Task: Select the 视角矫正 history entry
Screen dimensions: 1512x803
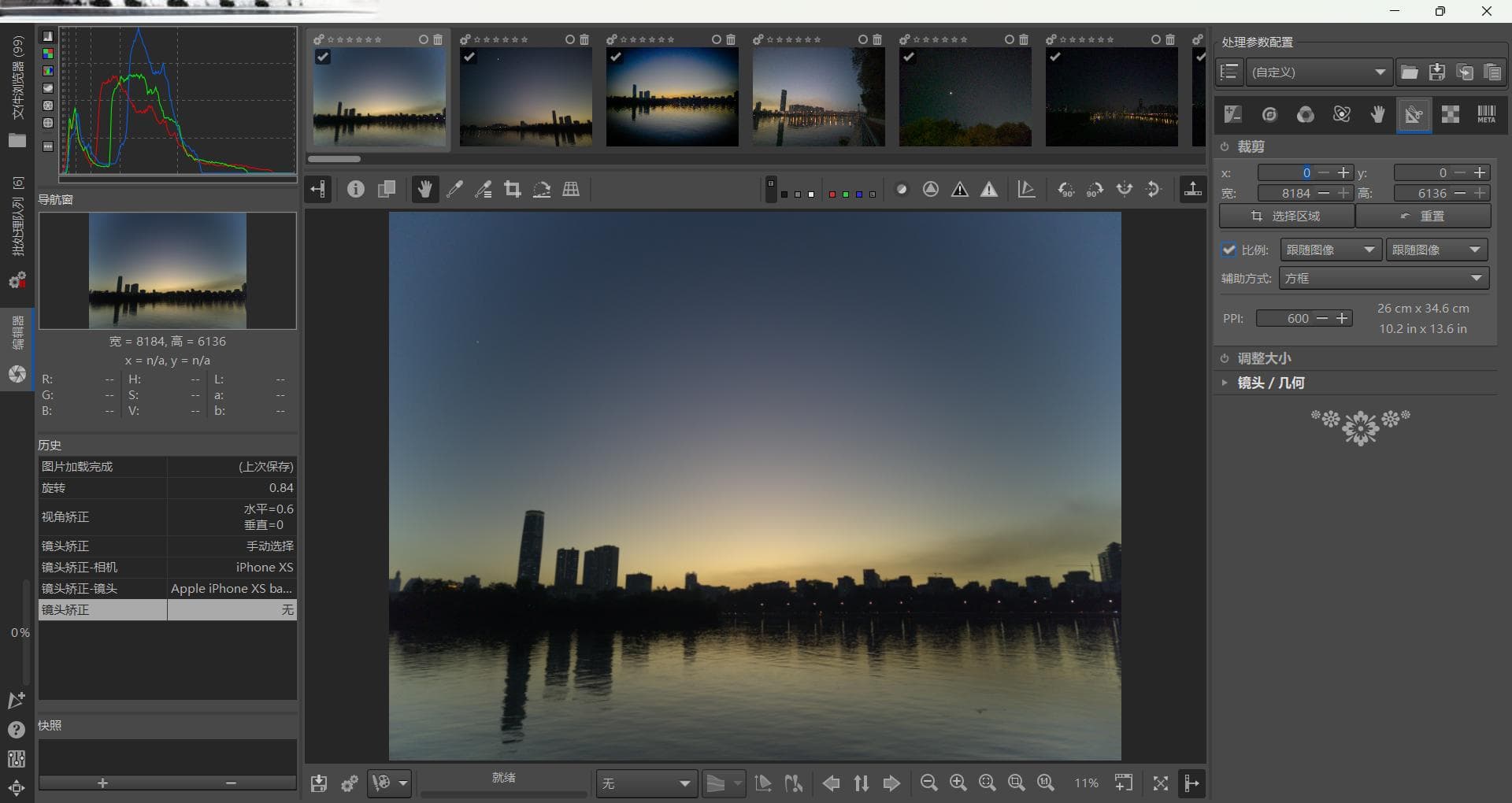Action: pos(168,517)
